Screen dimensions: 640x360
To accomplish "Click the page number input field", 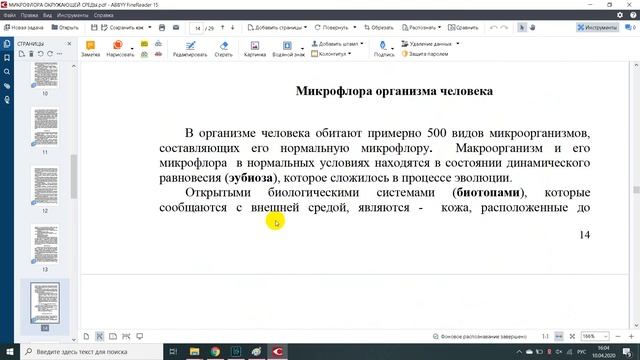I will click(197, 28).
